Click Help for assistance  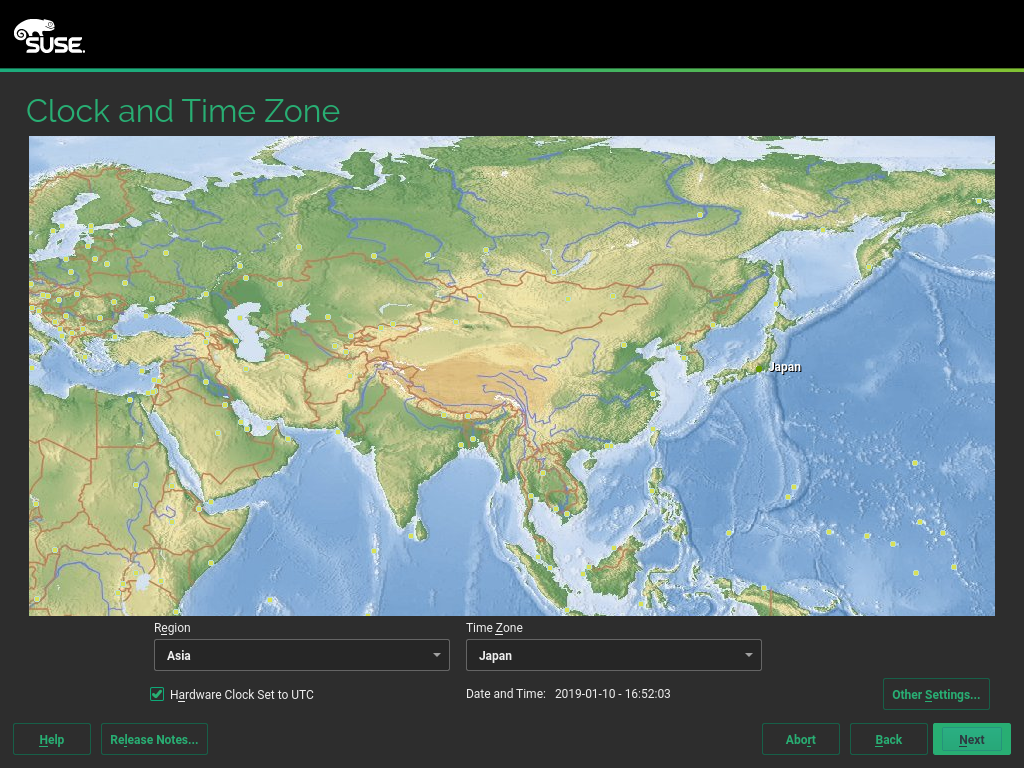[x=51, y=739]
